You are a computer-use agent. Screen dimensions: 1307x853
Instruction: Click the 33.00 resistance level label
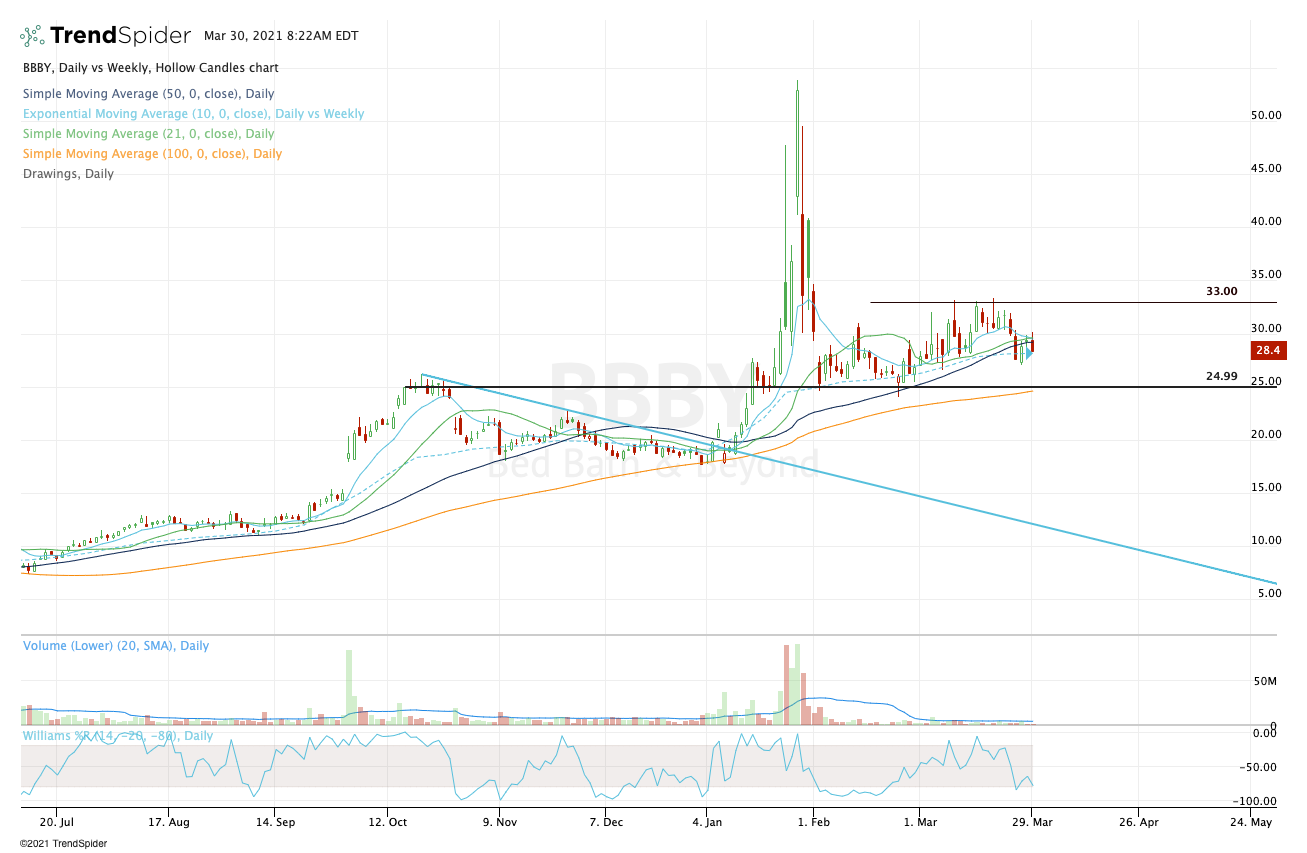tap(1222, 292)
